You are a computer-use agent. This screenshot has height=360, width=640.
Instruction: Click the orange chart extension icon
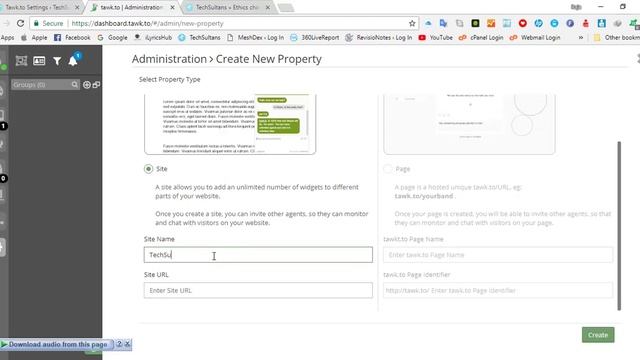pos(491,23)
